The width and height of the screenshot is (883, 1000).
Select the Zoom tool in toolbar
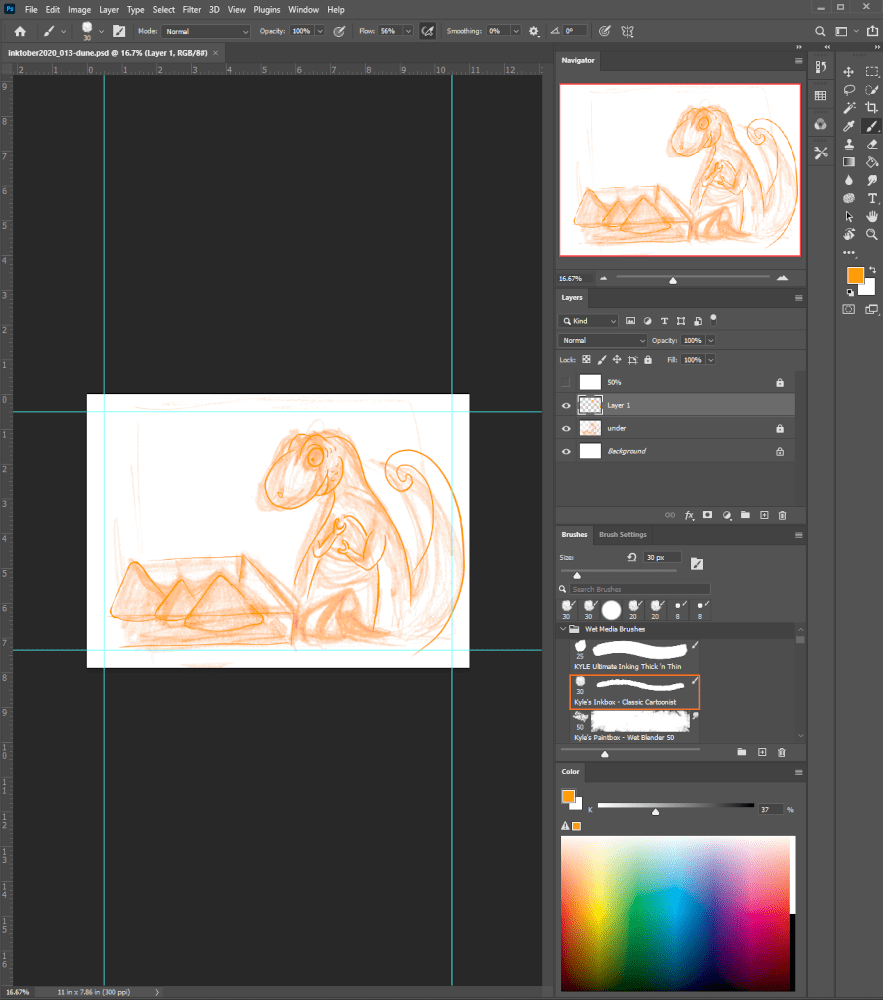point(872,234)
